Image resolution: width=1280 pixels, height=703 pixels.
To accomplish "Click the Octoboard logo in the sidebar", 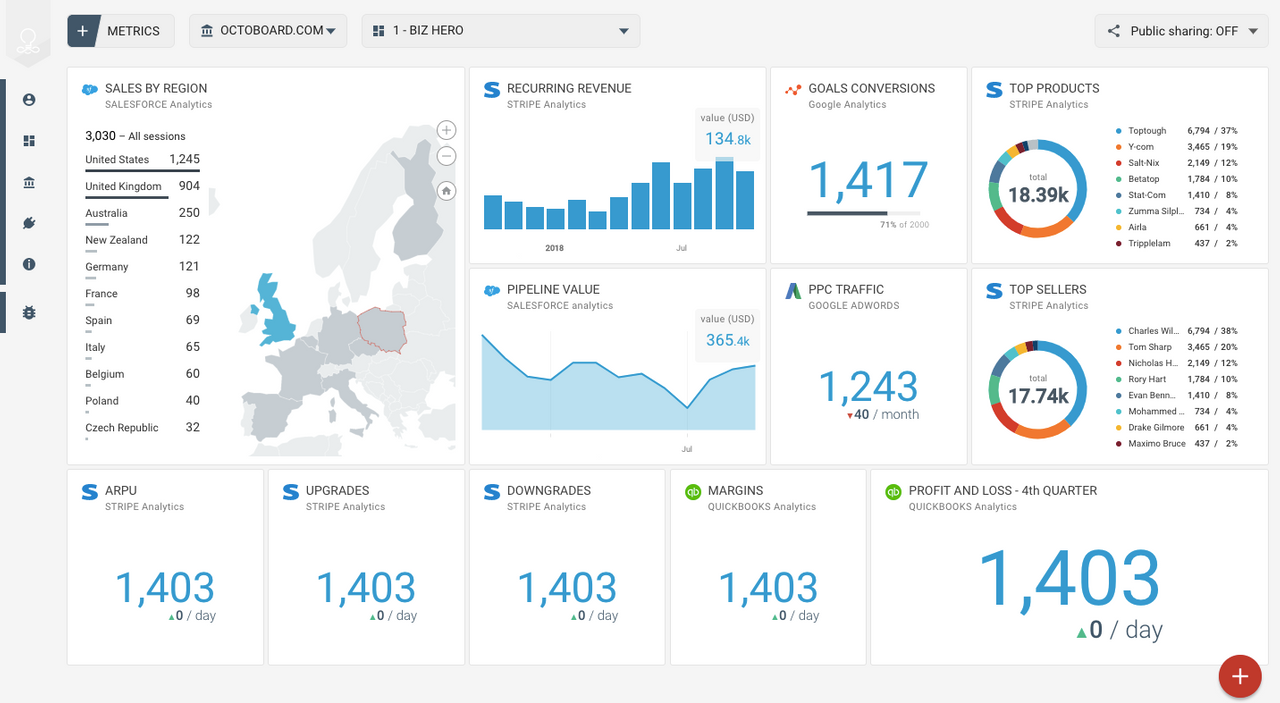I will click(27, 40).
